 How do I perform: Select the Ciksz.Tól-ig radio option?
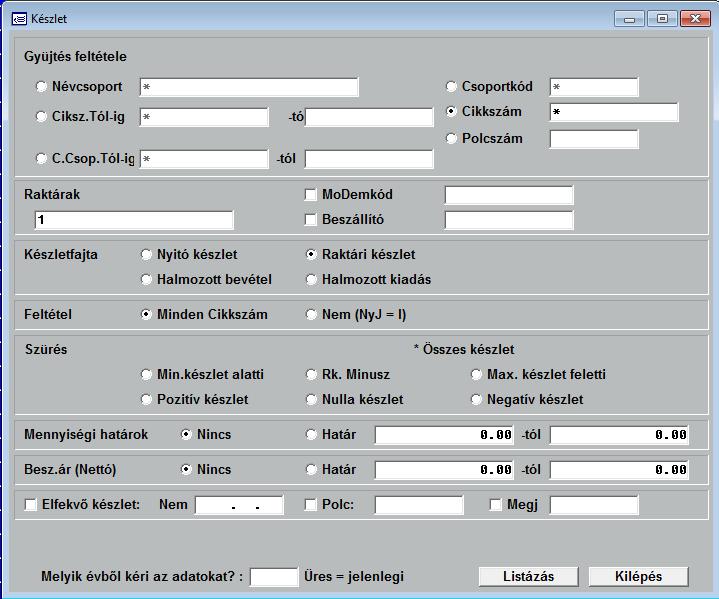pos(41,116)
